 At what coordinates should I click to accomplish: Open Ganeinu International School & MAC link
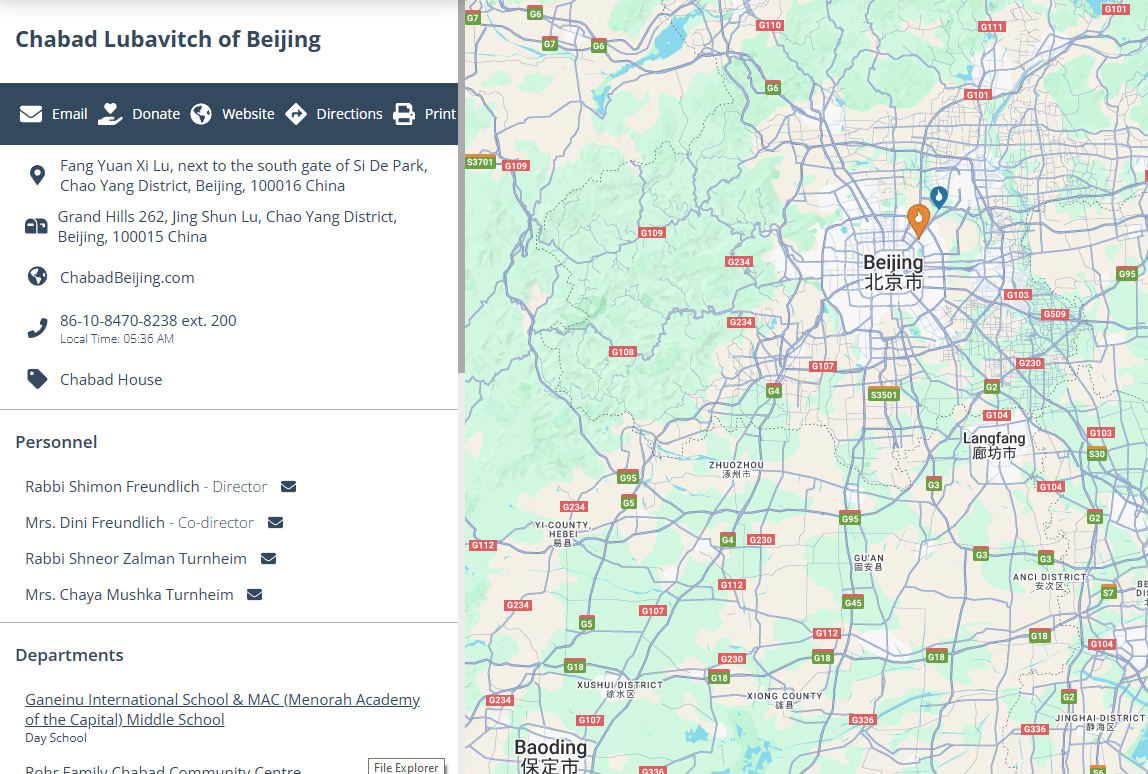[223, 710]
